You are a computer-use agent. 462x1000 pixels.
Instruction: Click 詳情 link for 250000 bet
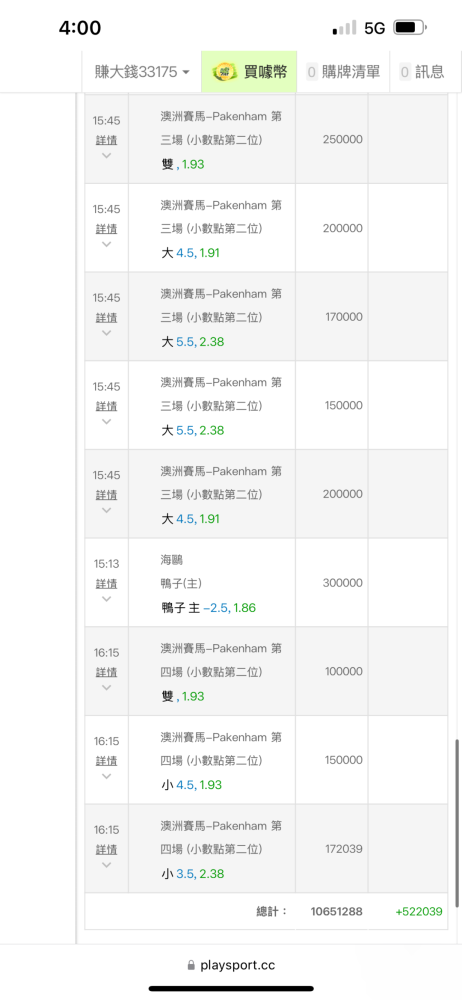[x=107, y=140]
